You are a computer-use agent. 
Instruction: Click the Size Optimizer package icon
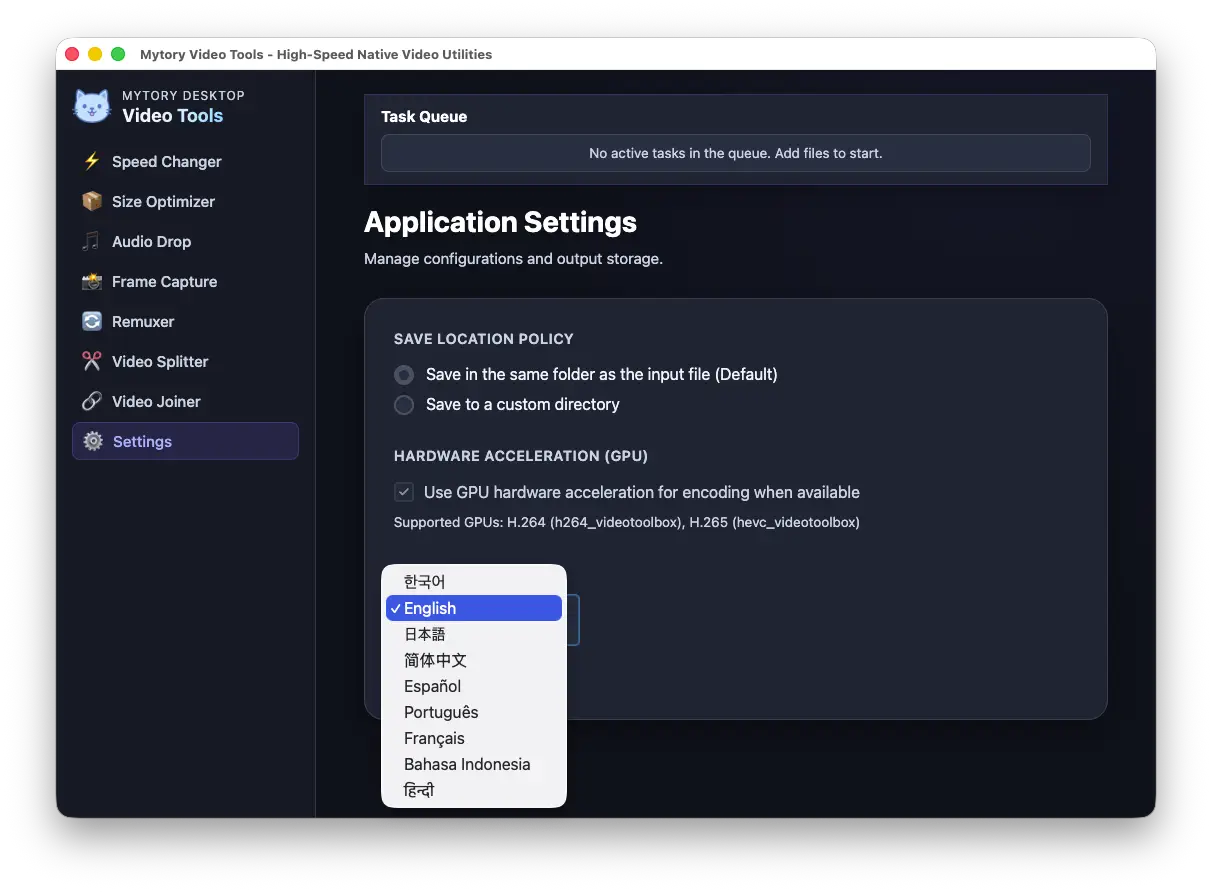(92, 202)
